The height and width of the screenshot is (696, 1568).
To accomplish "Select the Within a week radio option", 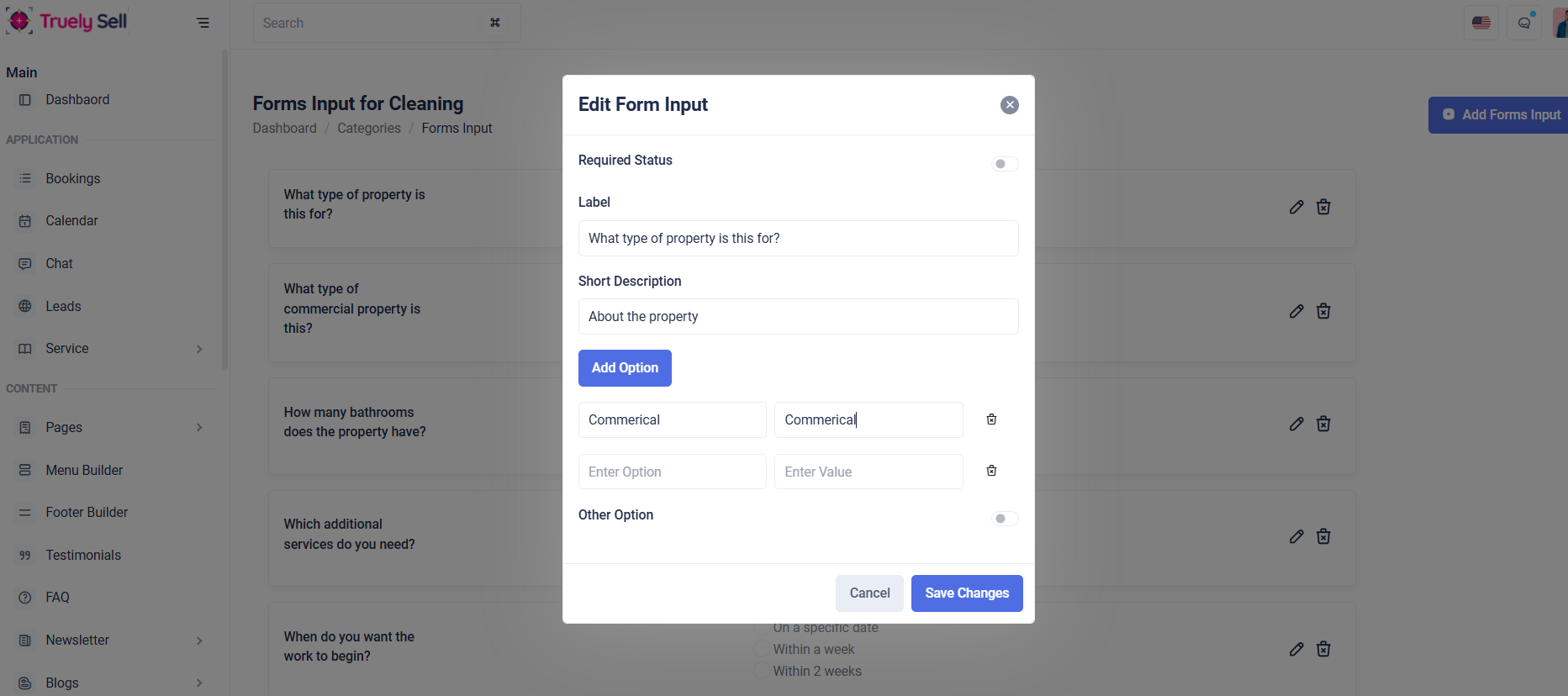I will click(761, 649).
